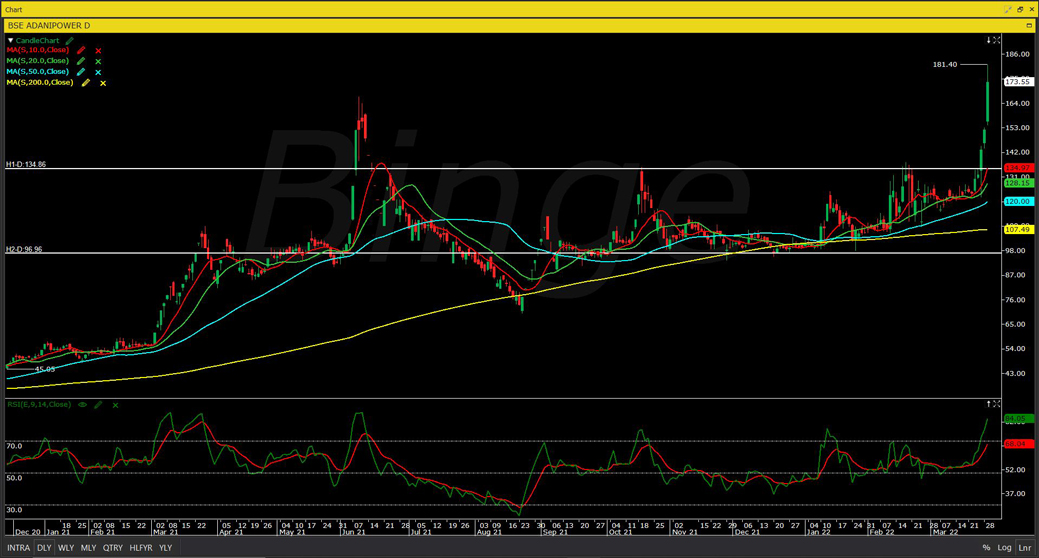Edit the MA(S,50.0,Close) indicator
Viewport: 1039px width, 558px height.
point(81,72)
